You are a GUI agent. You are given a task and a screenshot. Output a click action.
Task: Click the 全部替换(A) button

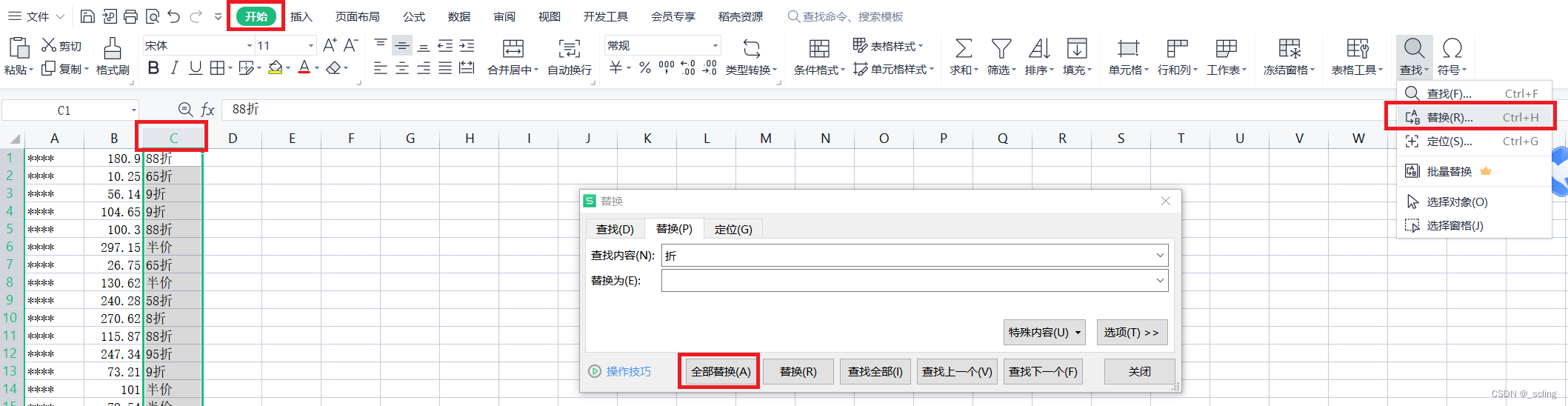click(x=721, y=372)
